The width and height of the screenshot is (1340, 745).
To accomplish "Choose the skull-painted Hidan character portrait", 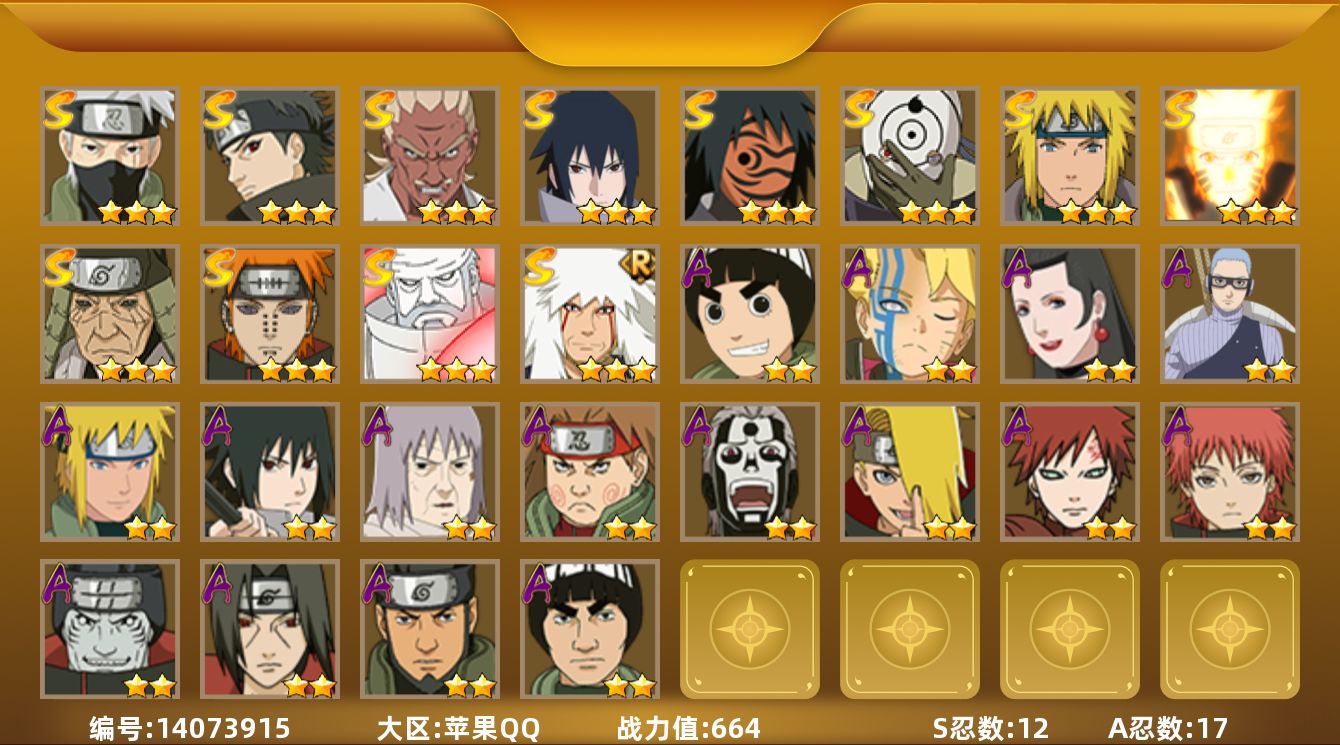I will click(x=750, y=472).
